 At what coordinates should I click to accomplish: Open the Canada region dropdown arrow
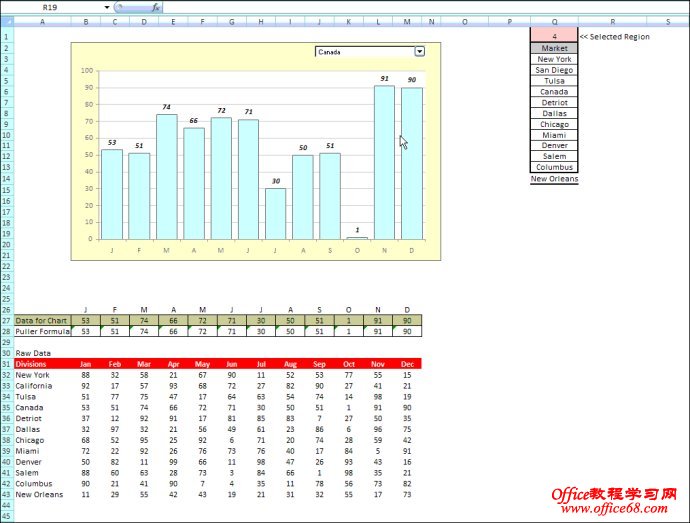pyautogui.click(x=419, y=52)
